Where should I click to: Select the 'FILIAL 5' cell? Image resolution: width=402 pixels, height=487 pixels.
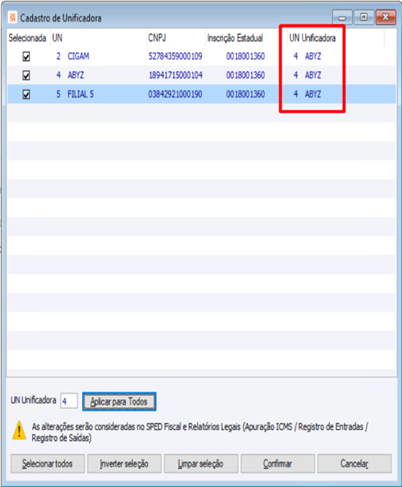pos(81,94)
